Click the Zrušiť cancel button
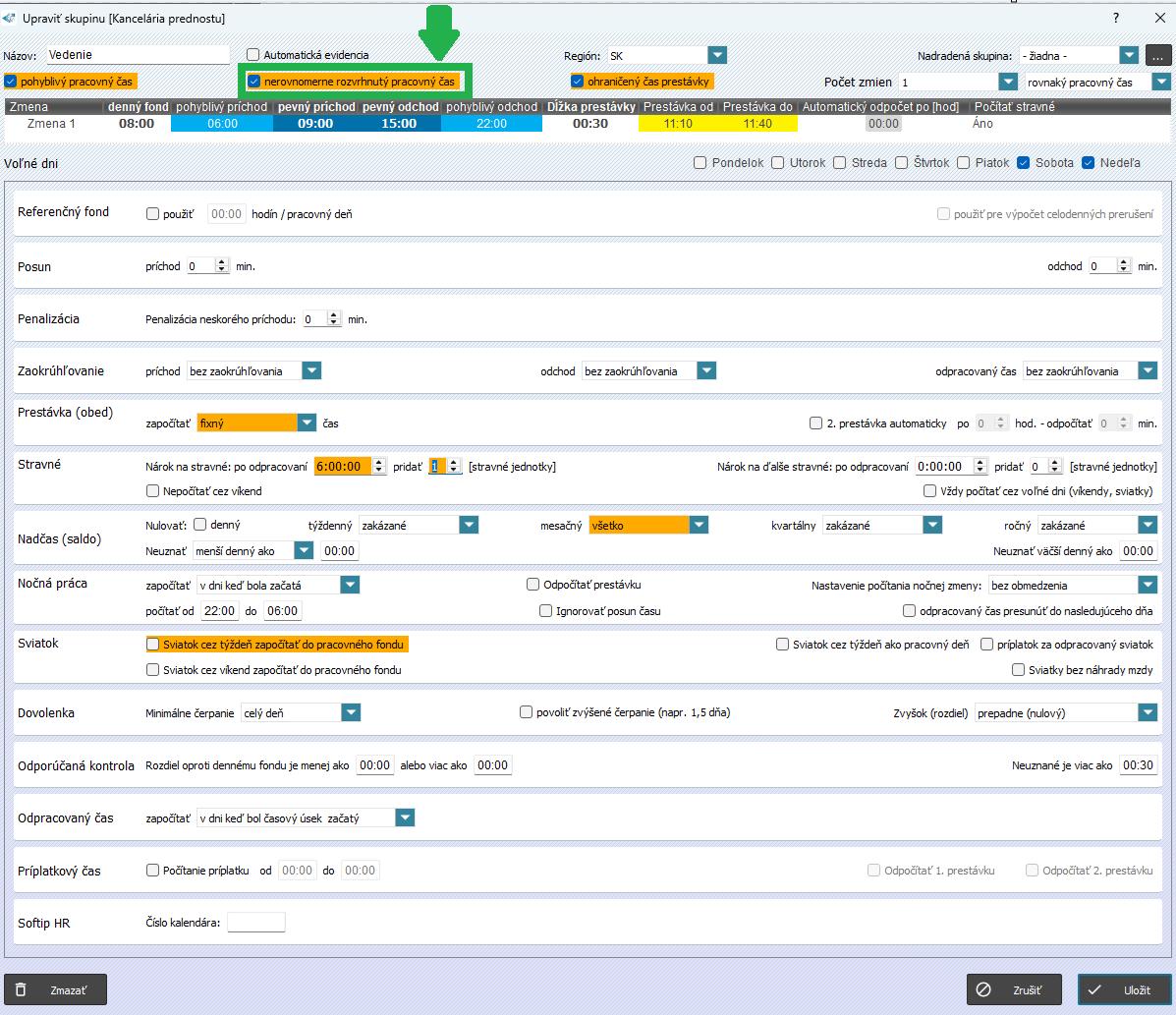 click(x=1014, y=990)
